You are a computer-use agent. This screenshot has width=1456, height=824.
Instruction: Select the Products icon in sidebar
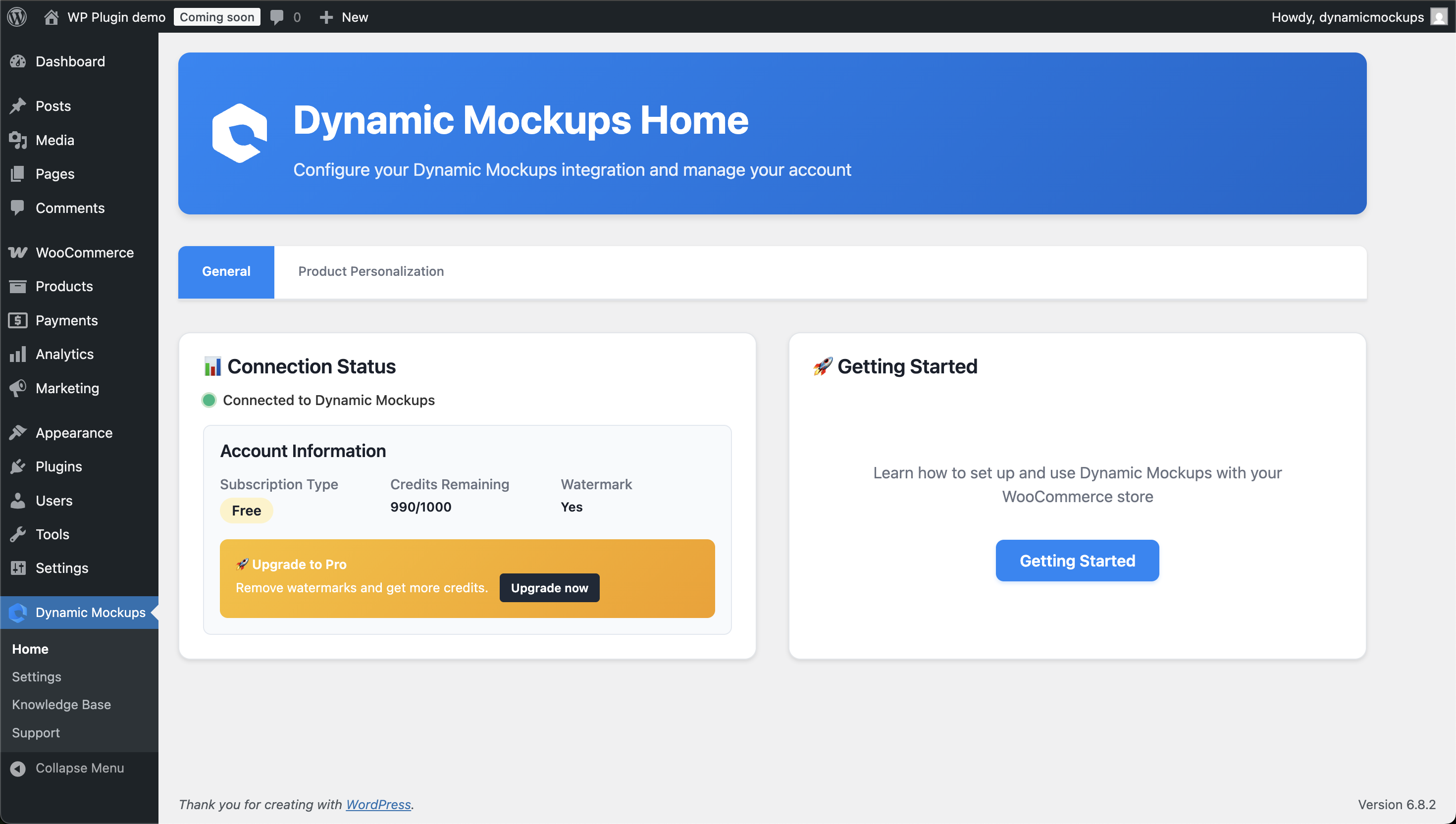pyautogui.click(x=17, y=286)
